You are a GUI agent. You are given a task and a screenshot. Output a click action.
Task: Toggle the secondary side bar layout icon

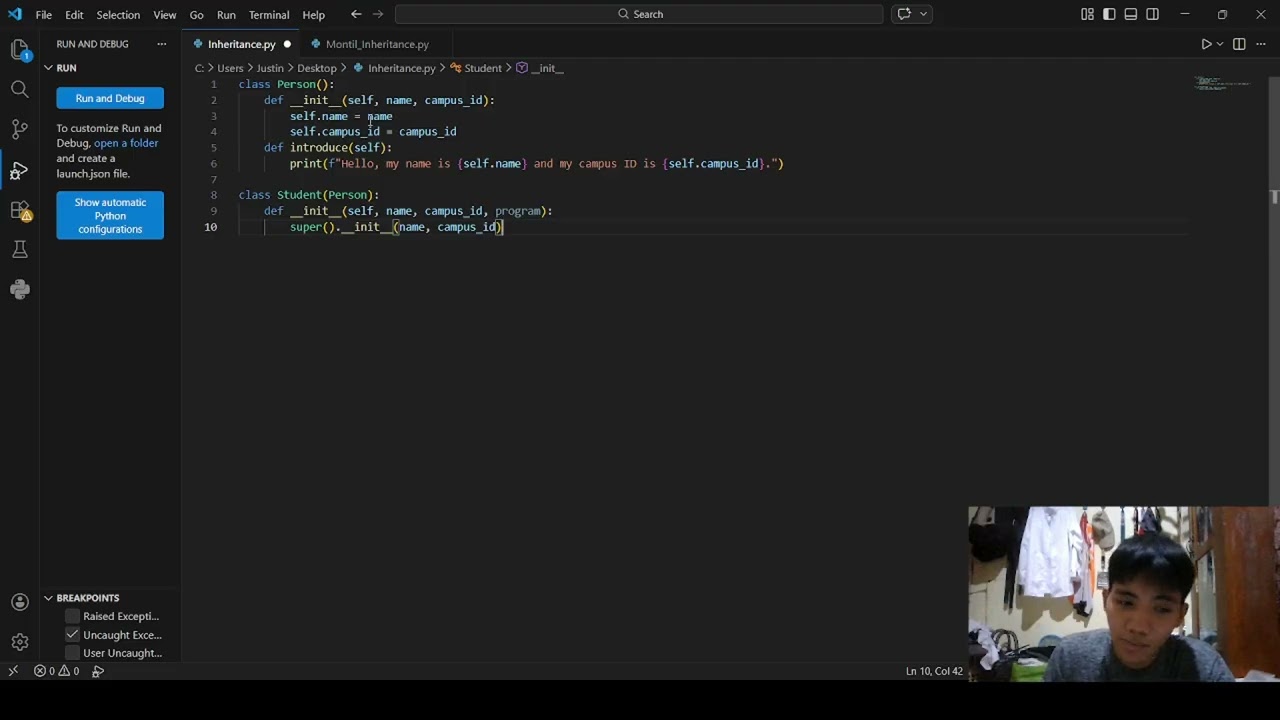1153,14
